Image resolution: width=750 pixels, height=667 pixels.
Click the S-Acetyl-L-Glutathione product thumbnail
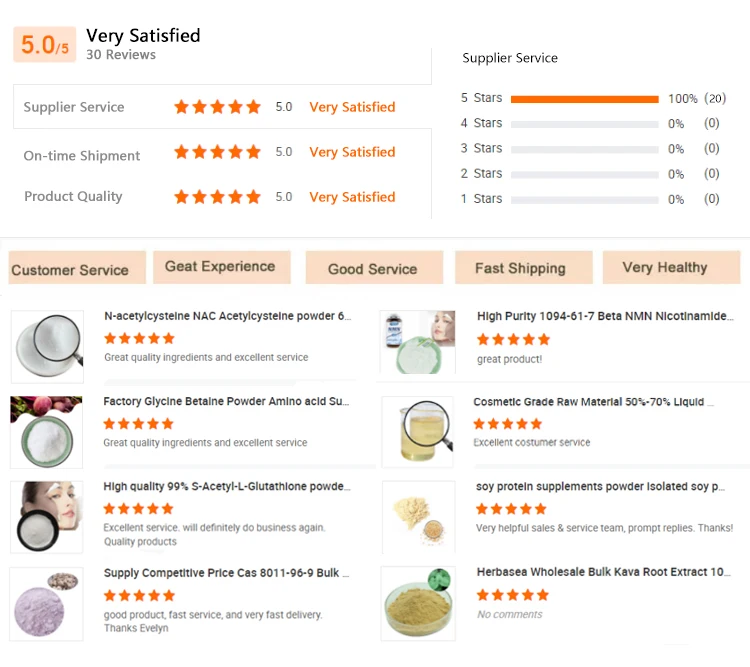pos(47,517)
